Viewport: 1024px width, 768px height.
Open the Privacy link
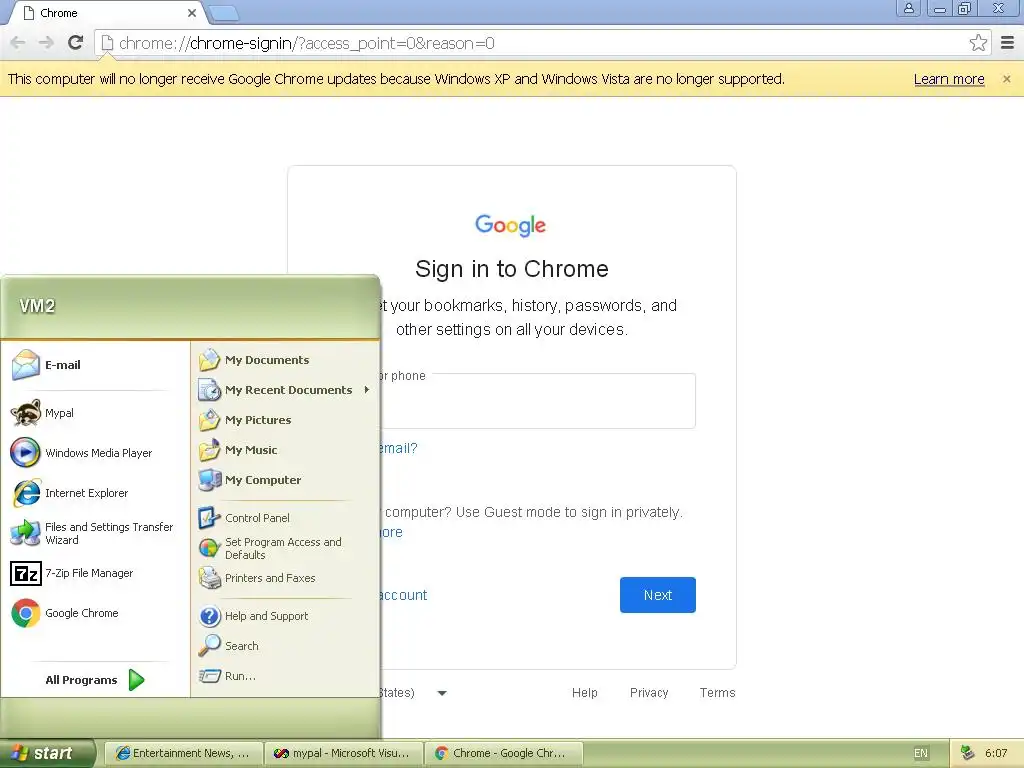coord(648,693)
